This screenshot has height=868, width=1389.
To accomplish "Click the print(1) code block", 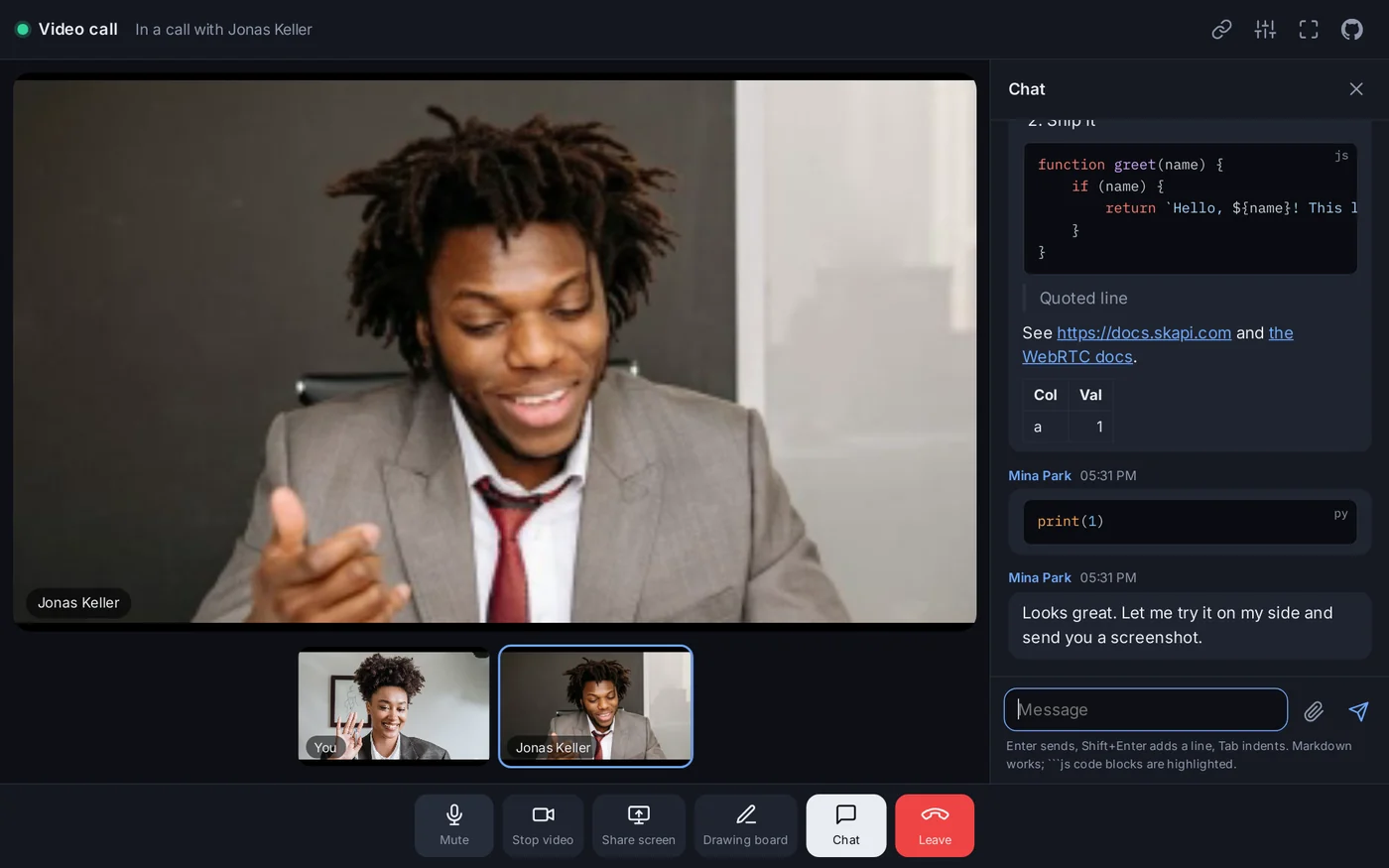I will (x=1190, y=522).
